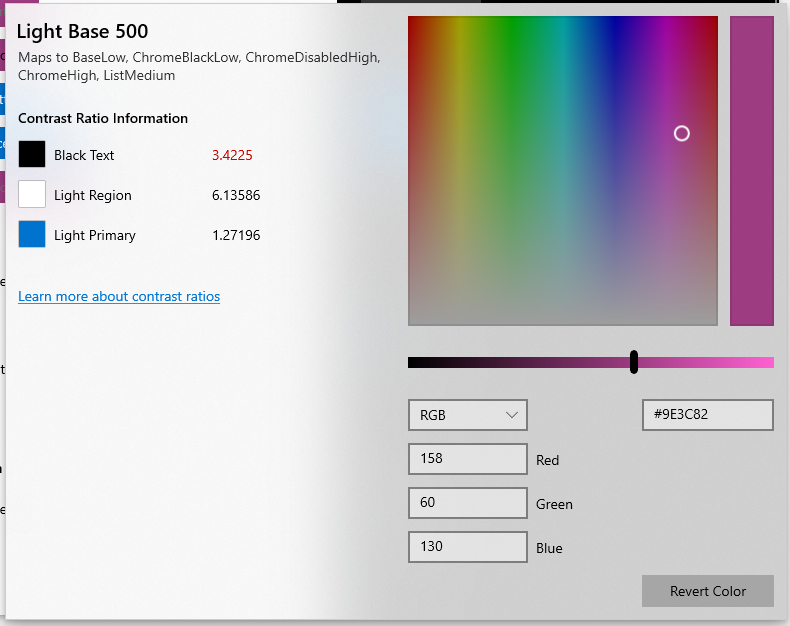
Task: Click the hex code field #9E3C82
Action: click(707, 415)
